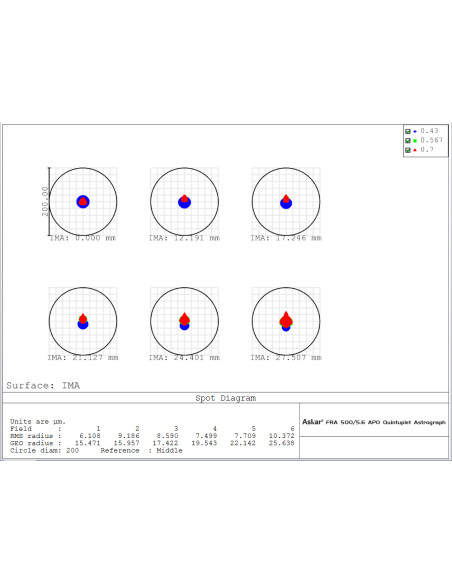The width and height of the screenshot is (452, 584).
Task: Click the Spot Diagram title bar
Action: pos(226,398)
